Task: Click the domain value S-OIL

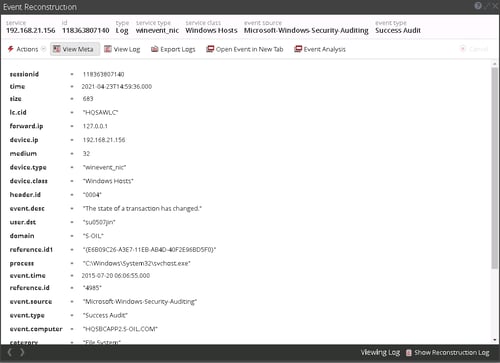Action: point(93,236)
